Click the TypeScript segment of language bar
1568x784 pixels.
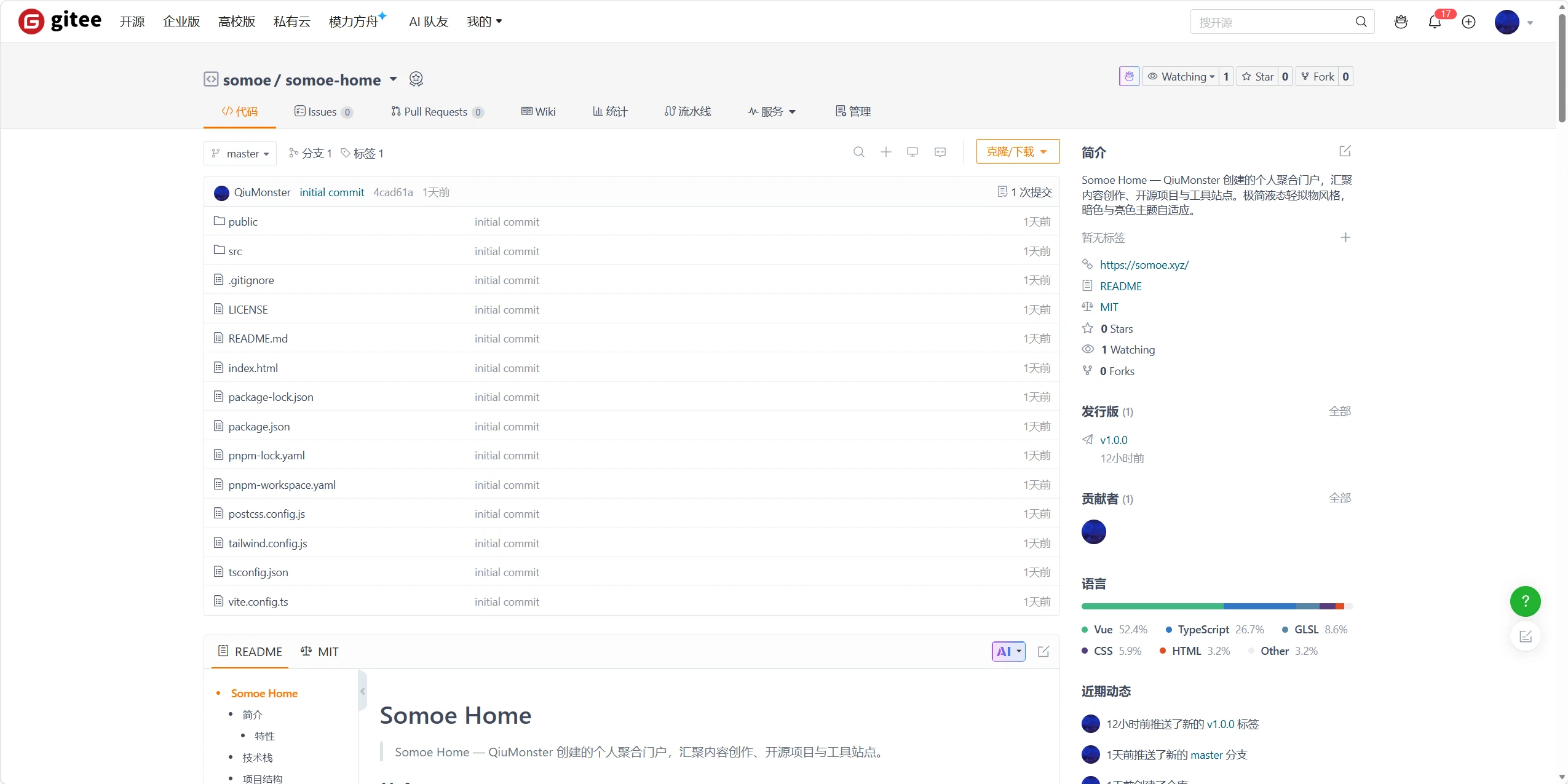pyautogui.click(x=1260, y=606)
